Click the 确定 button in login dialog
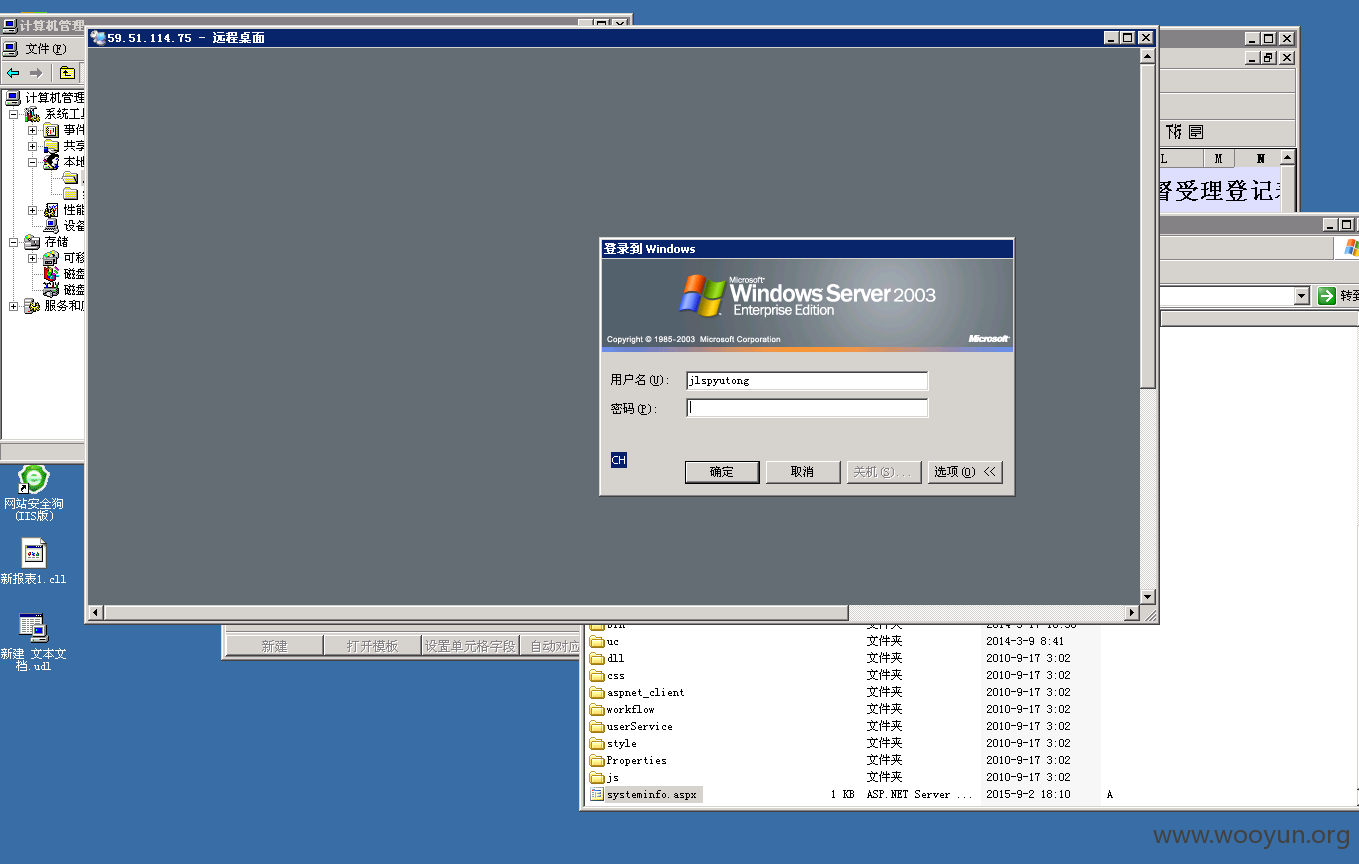 coord(722,472)
